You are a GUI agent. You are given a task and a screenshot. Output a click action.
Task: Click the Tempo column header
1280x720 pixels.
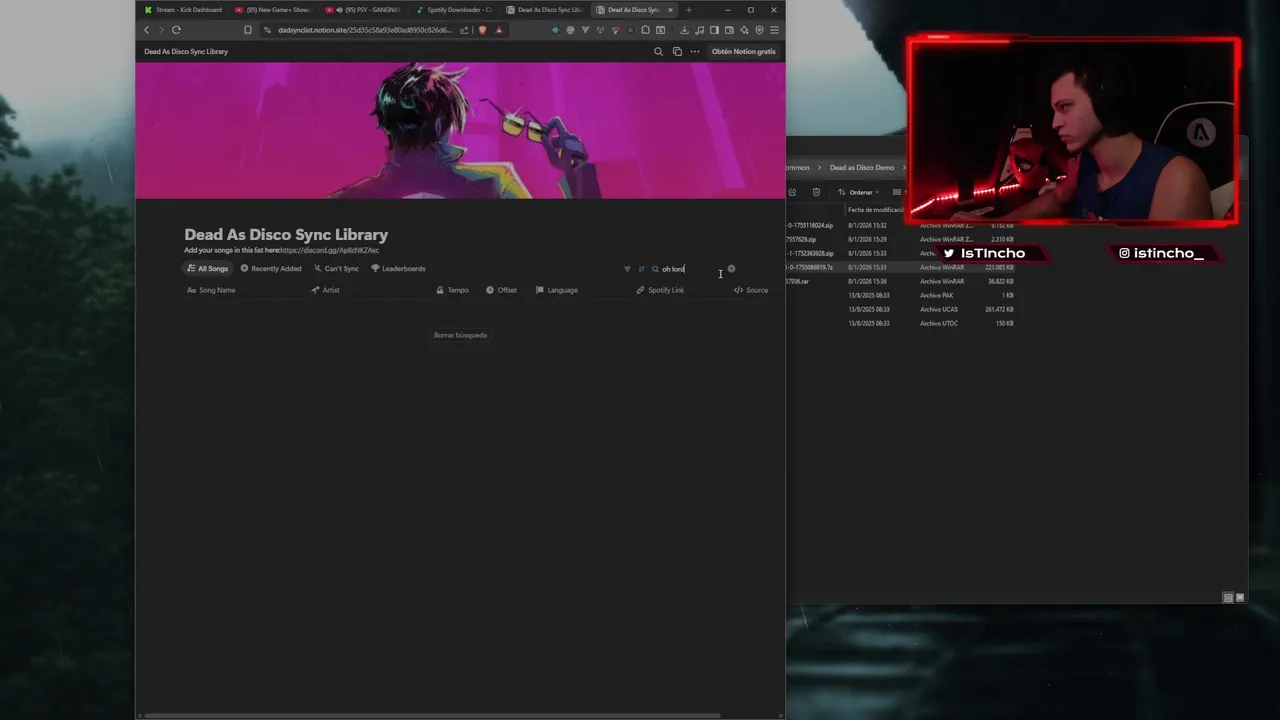click(x=452, y=290)
